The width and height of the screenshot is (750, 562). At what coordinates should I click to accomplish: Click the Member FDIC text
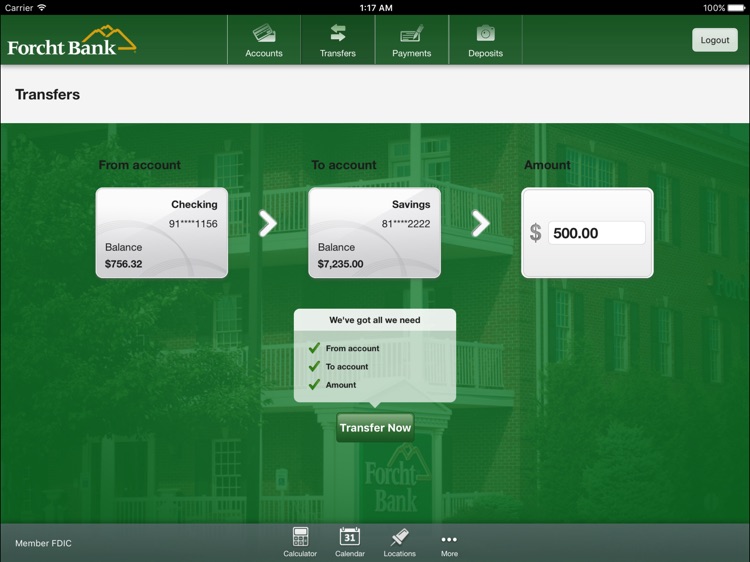pos(43,543)
